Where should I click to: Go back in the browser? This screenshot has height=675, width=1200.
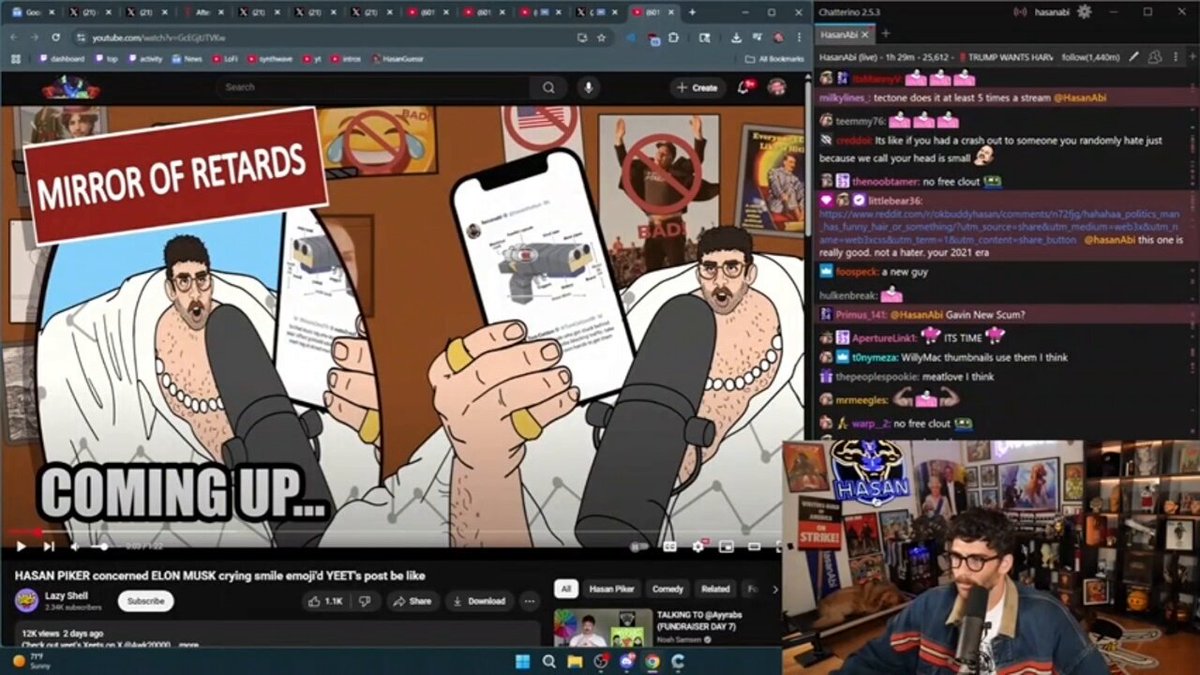click(x=14, y=37)
